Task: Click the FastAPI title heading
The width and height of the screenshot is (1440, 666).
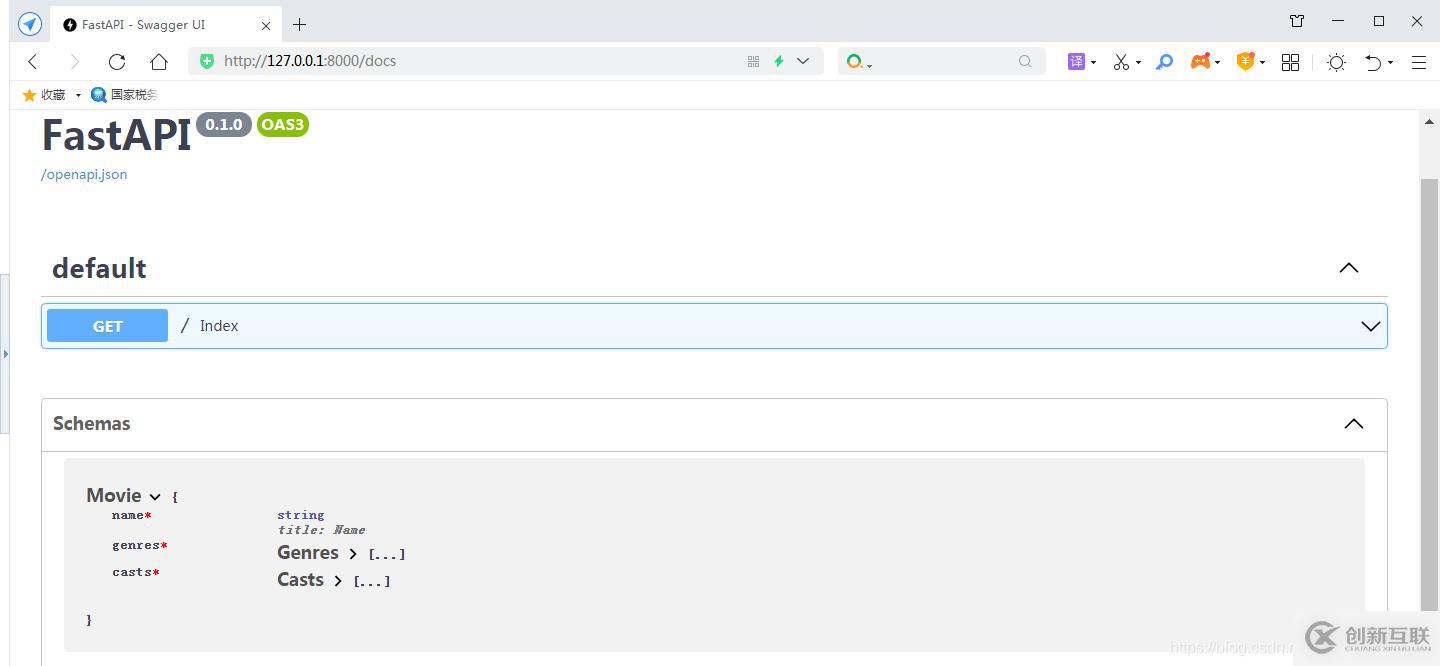Action: point(116,134)
